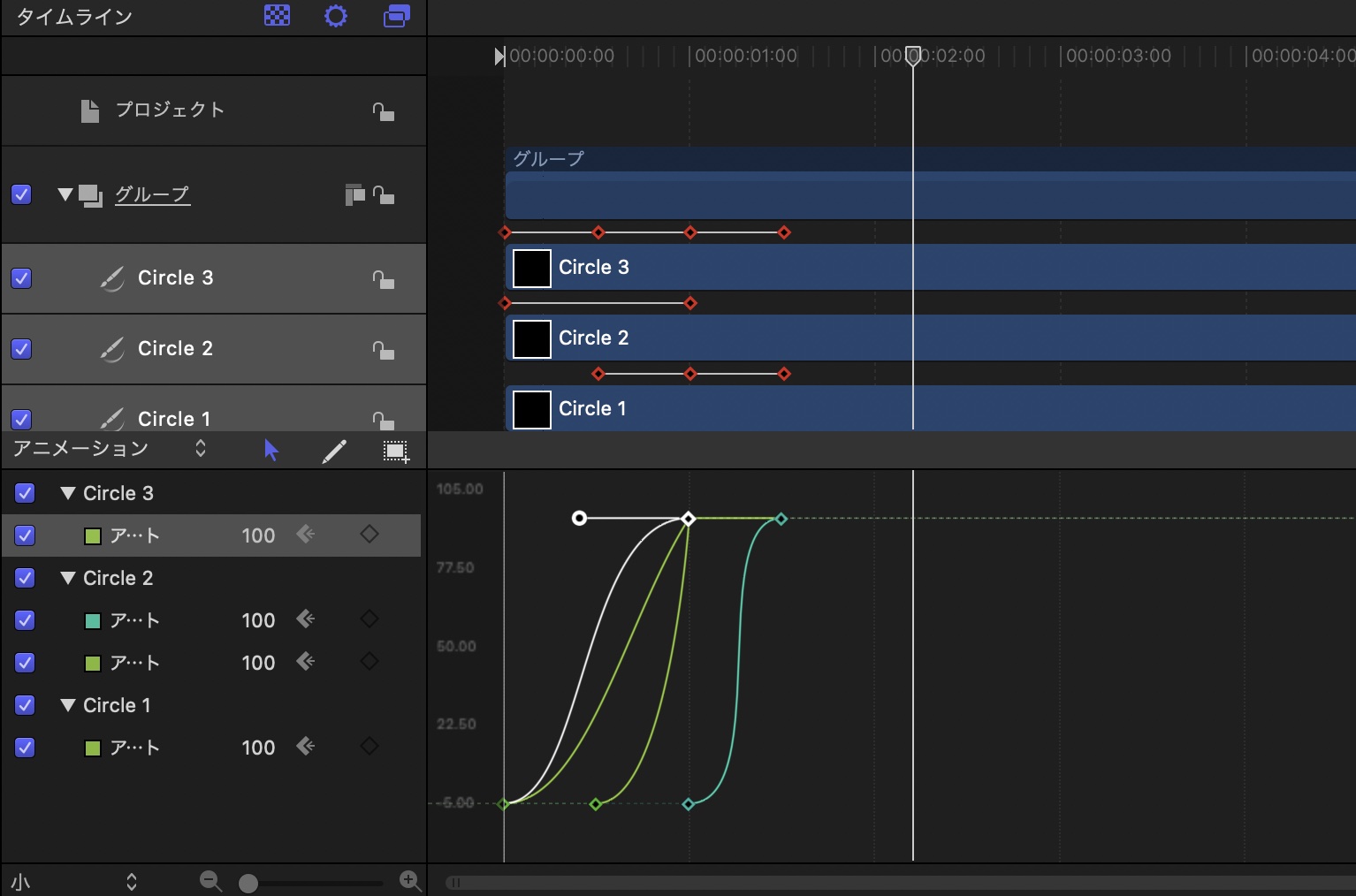
Task: Click the gear behaviors icon in timeline header
Action: click(336, 16)
